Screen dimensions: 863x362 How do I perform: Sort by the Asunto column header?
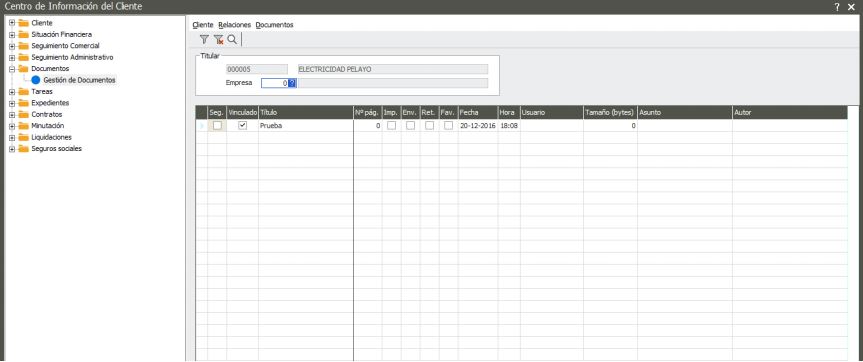tap(685, 112)
